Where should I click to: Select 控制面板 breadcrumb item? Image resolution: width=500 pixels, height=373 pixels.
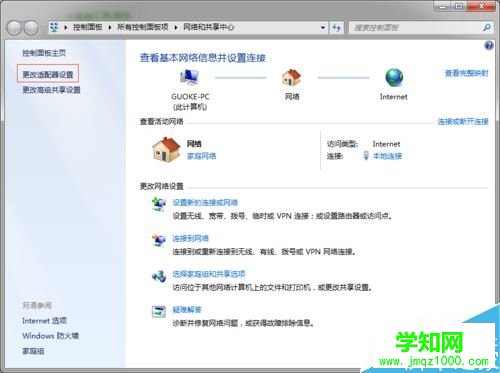coord(88,27)
